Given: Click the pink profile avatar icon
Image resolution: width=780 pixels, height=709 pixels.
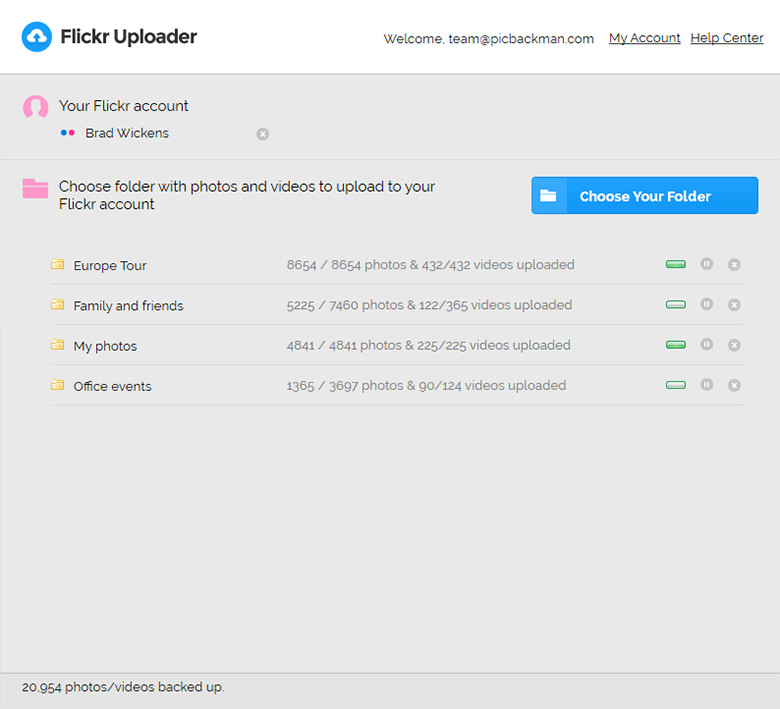Looking at the screenshot, I should pyautogui.click(x=35, y=107).
